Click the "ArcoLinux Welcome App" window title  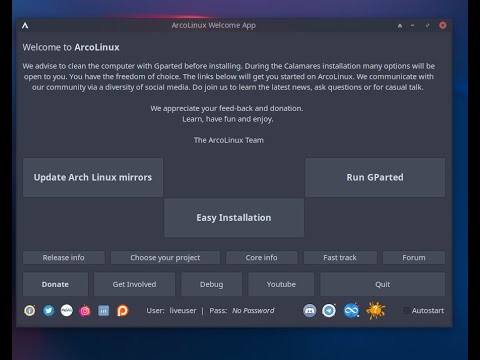214,25
